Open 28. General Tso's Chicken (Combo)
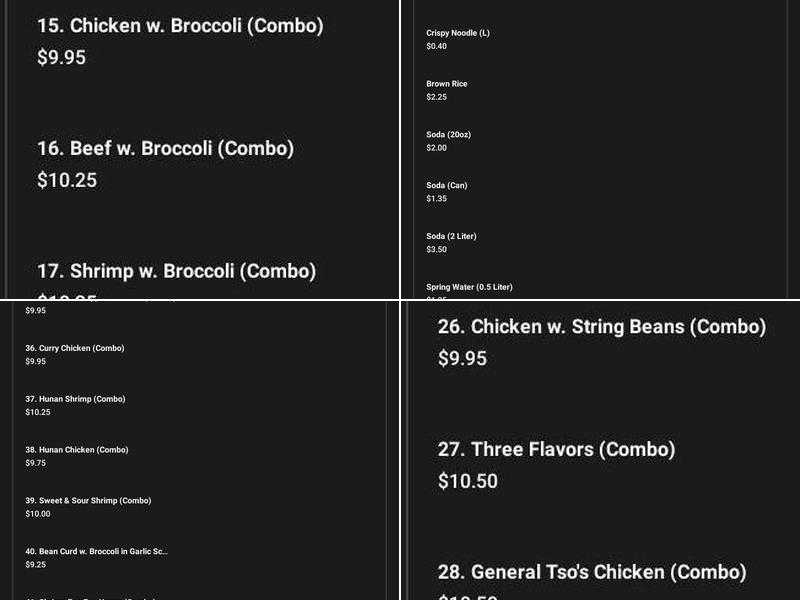The width and height of the screenshot is (800, 600). pos(592,572)
